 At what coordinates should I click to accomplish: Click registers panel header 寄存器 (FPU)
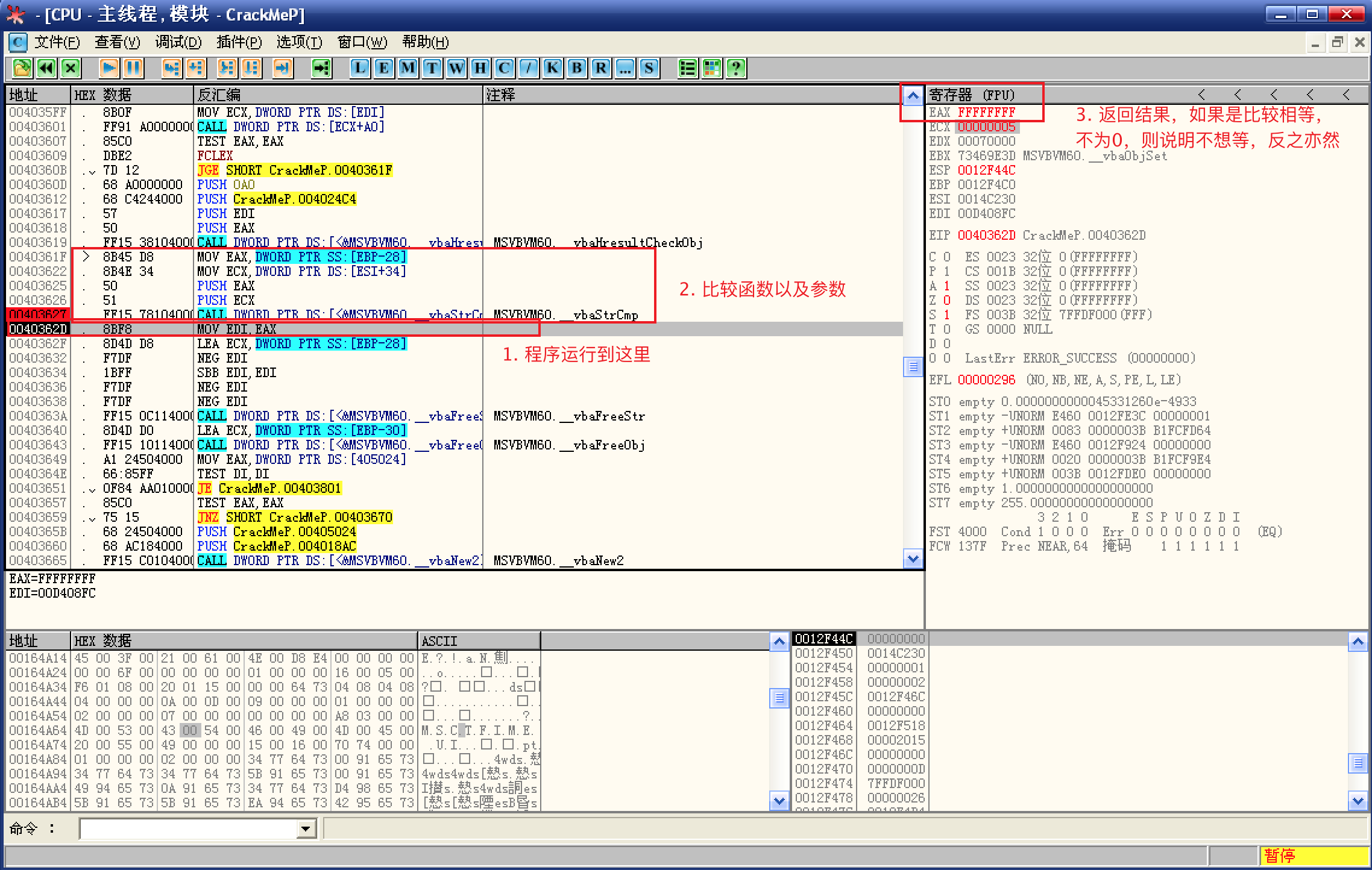pos(972,95)
